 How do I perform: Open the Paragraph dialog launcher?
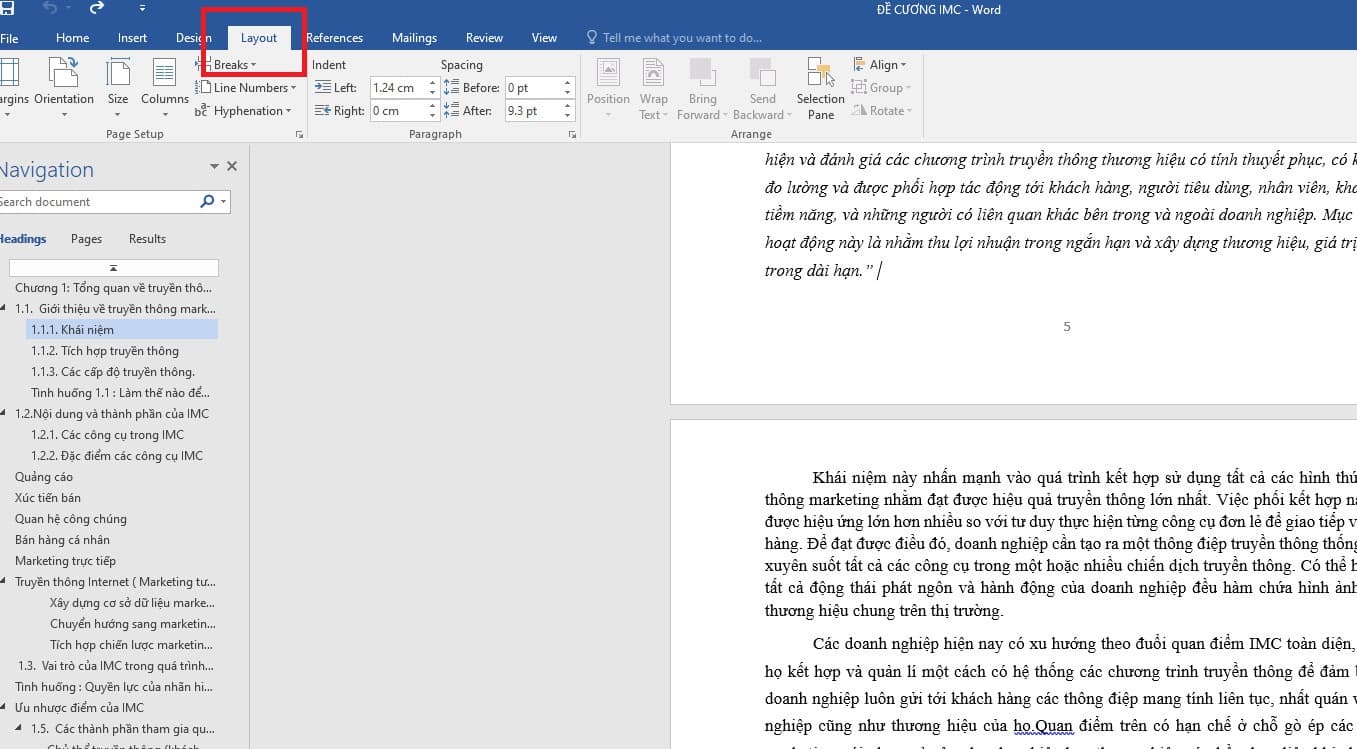click(x=572, y=134)
